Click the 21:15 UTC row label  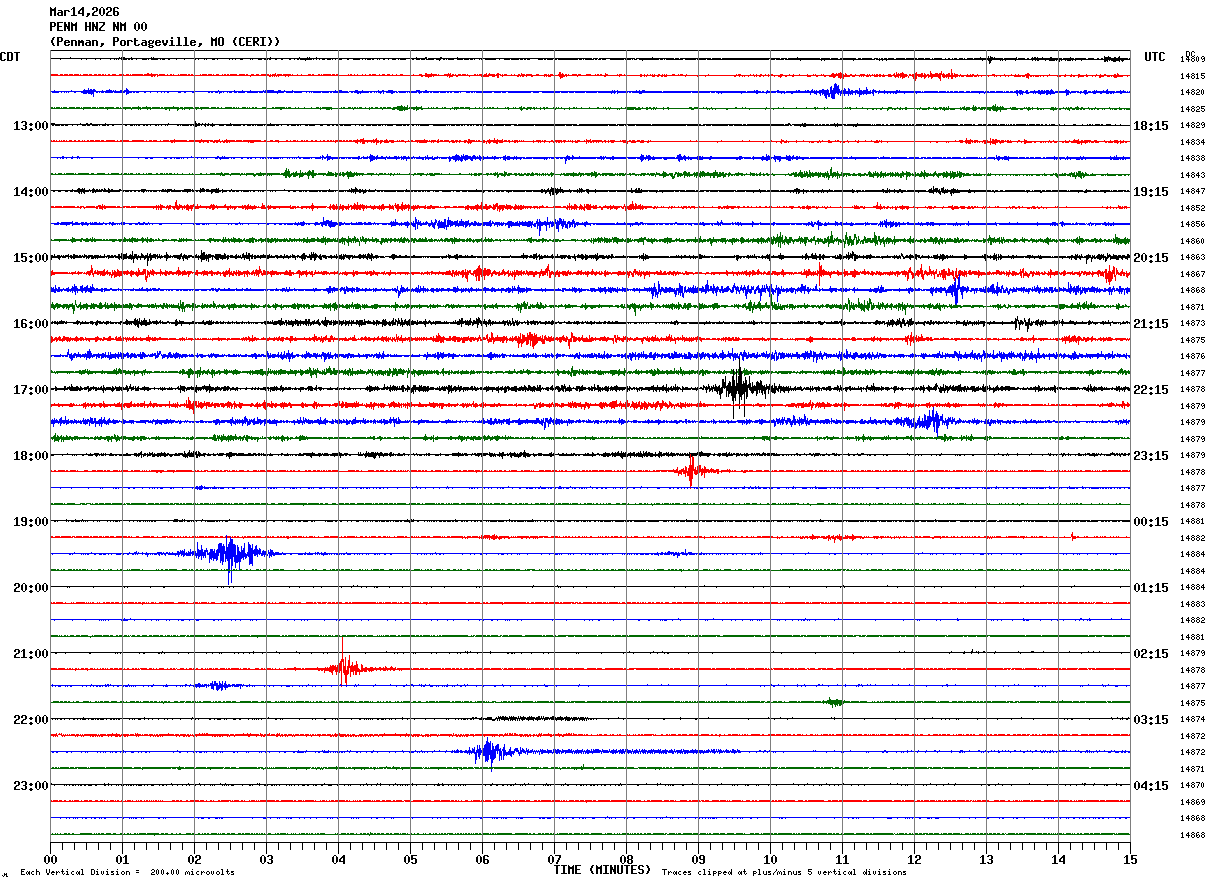tap(1151, 324)
